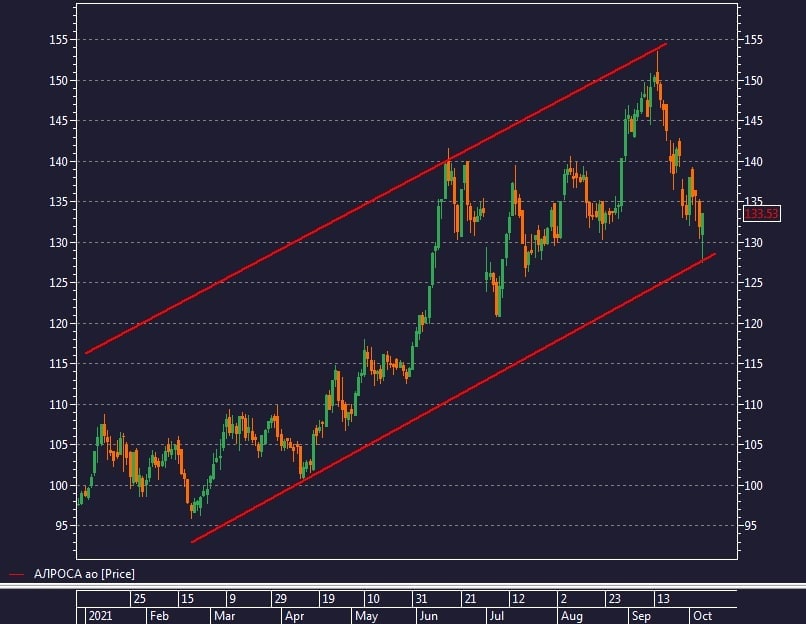Click the current price label 133.53

[x=761, y=213]
